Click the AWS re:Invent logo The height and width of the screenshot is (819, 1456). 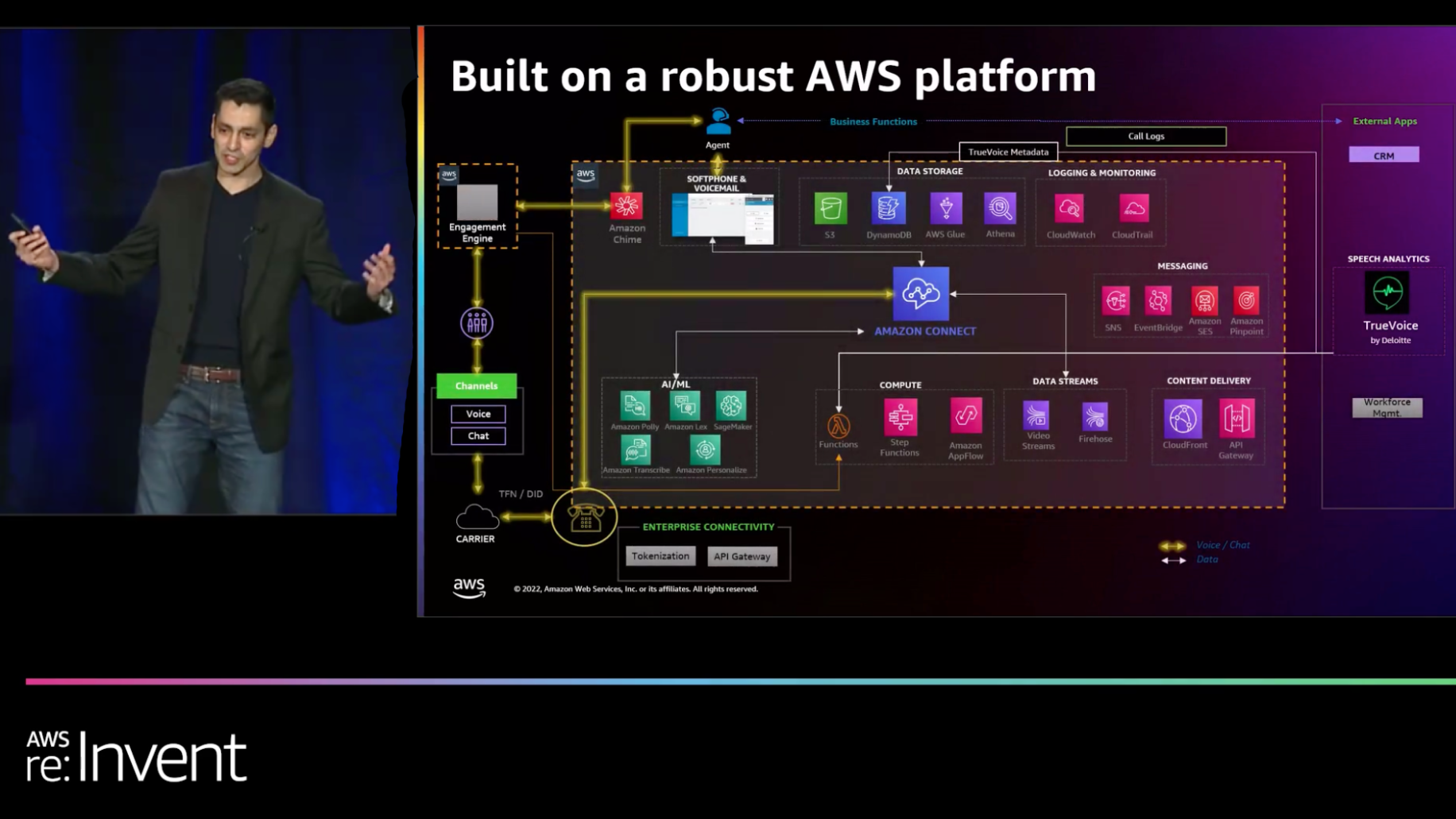click(x=137, y=756)
